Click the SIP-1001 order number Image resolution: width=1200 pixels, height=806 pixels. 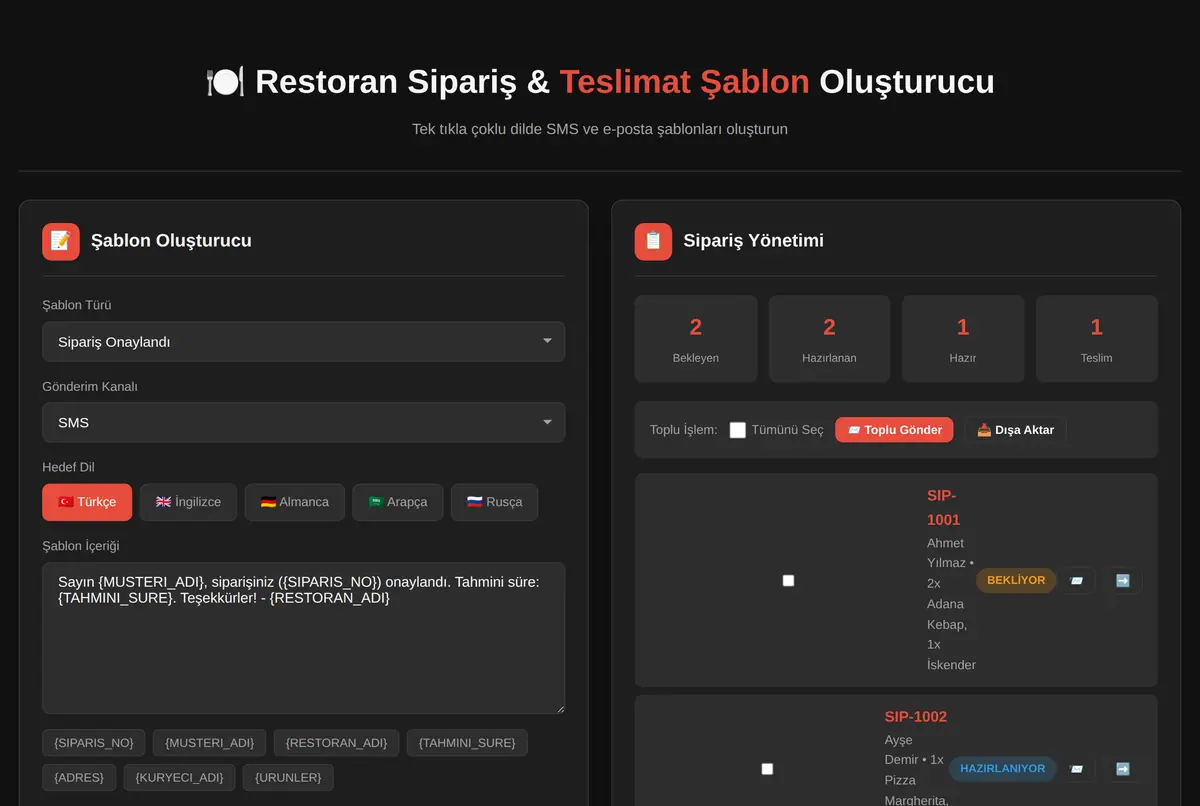click(x=943, y=508)
